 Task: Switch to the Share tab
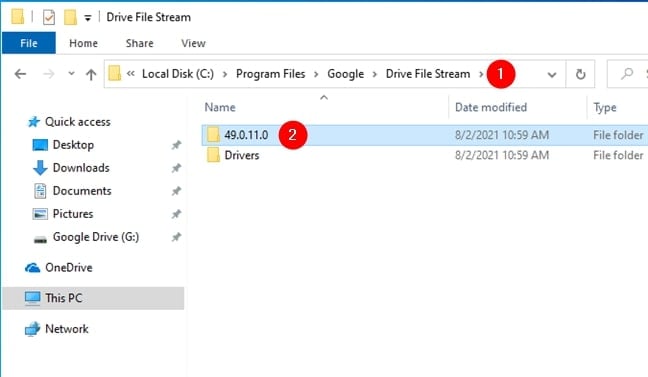[139, 43]
